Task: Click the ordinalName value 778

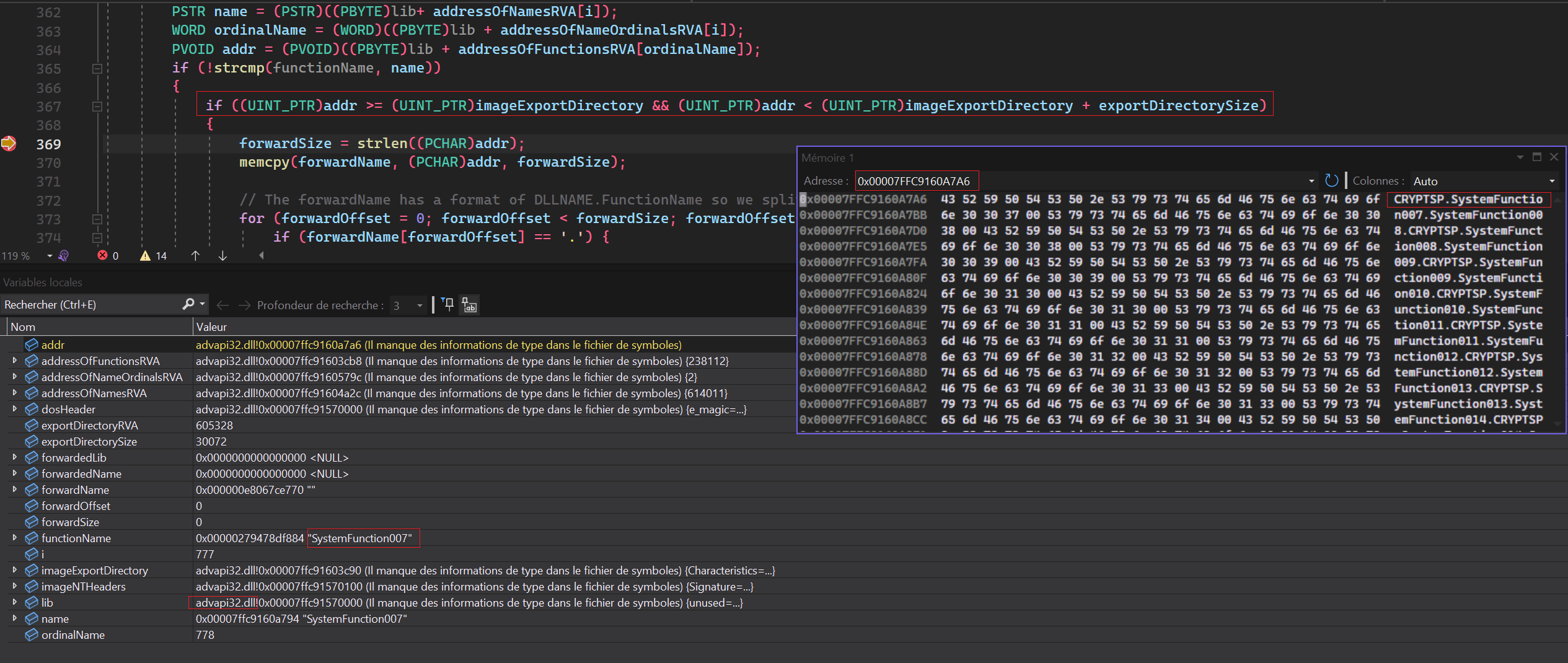Action: point(205,635)
